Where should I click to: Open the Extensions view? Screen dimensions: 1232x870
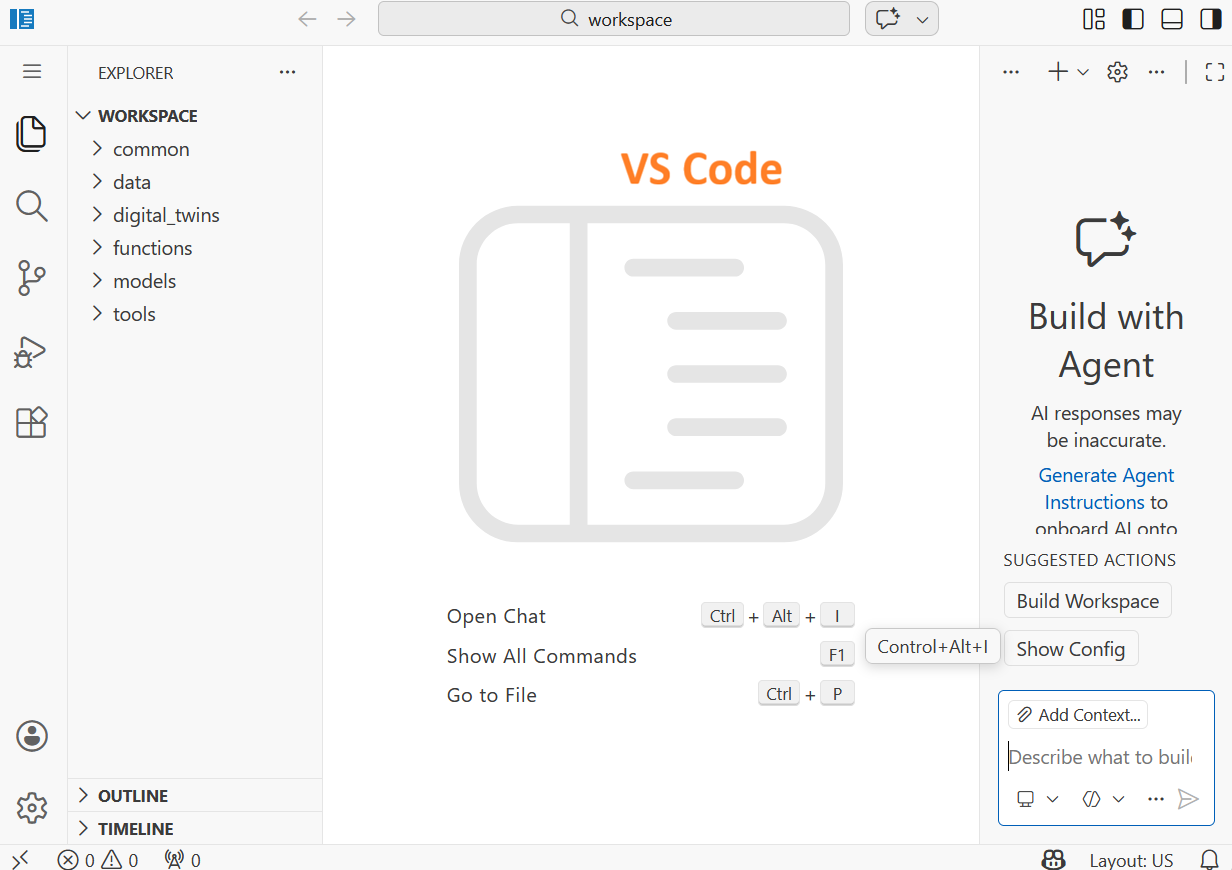(x=32, y=422)
